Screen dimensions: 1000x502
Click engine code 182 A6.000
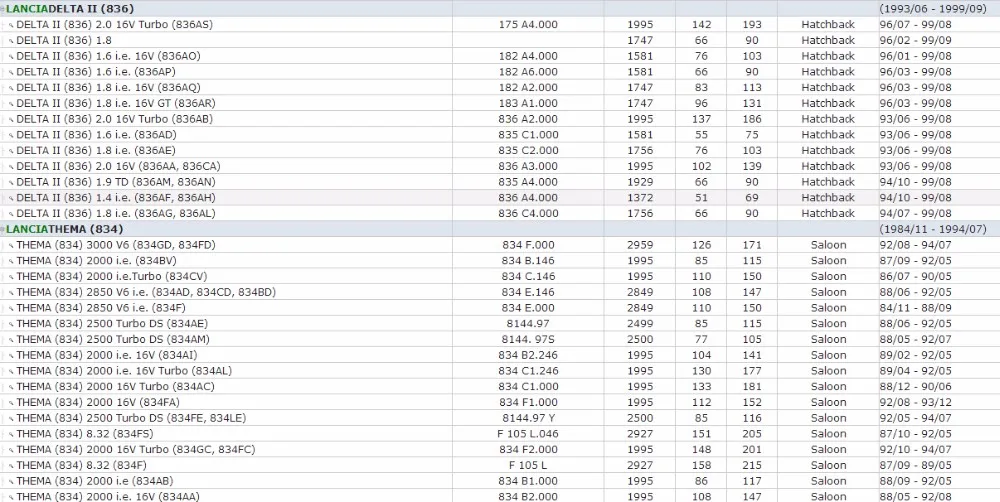528,72
